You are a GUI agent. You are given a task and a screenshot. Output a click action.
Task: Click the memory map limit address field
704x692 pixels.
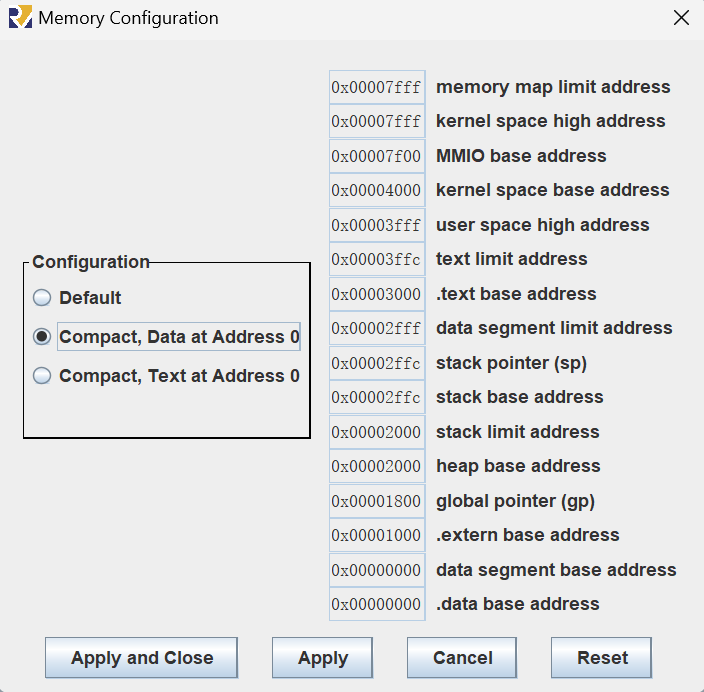[377, 87]
